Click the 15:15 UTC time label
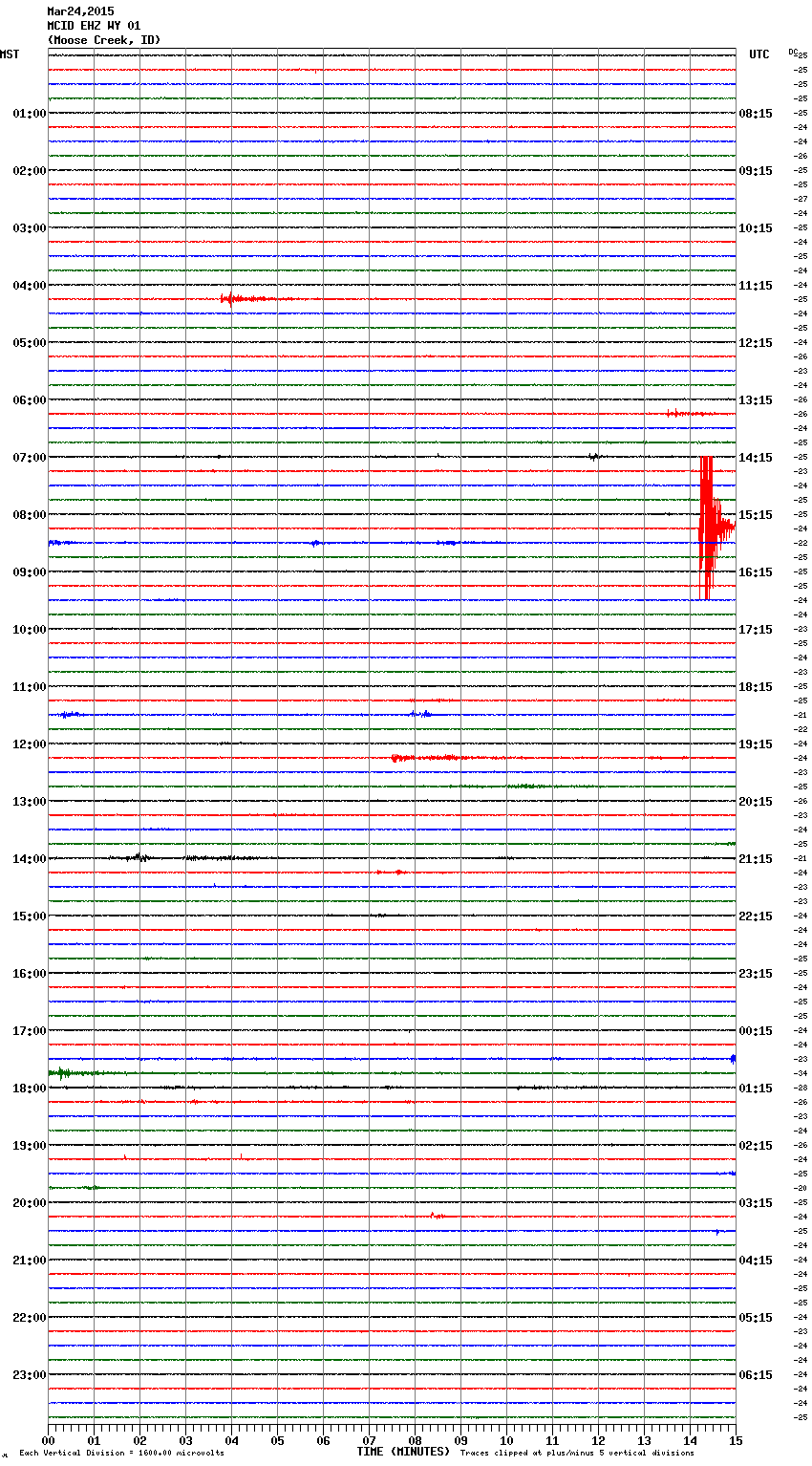 click(756, 515)
